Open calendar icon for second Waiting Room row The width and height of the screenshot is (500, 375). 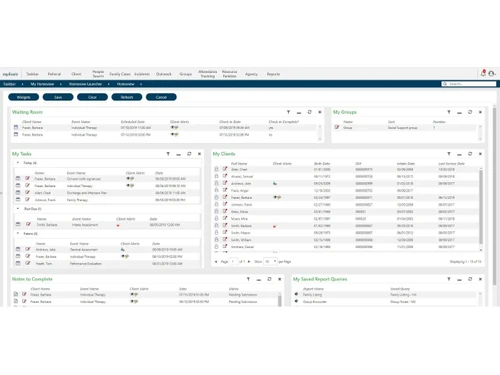click(16, 134)
